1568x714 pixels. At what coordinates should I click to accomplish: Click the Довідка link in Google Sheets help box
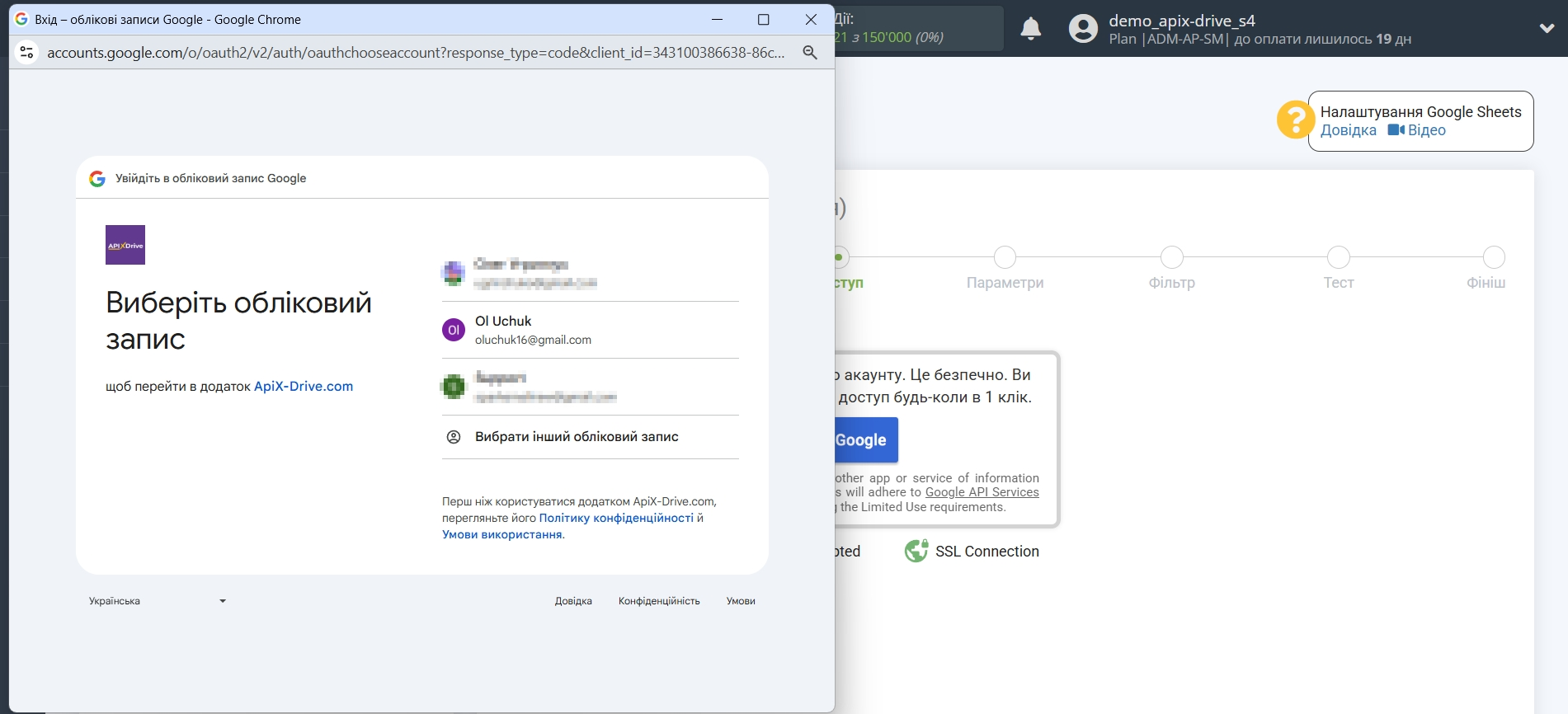coord(1348,130)
